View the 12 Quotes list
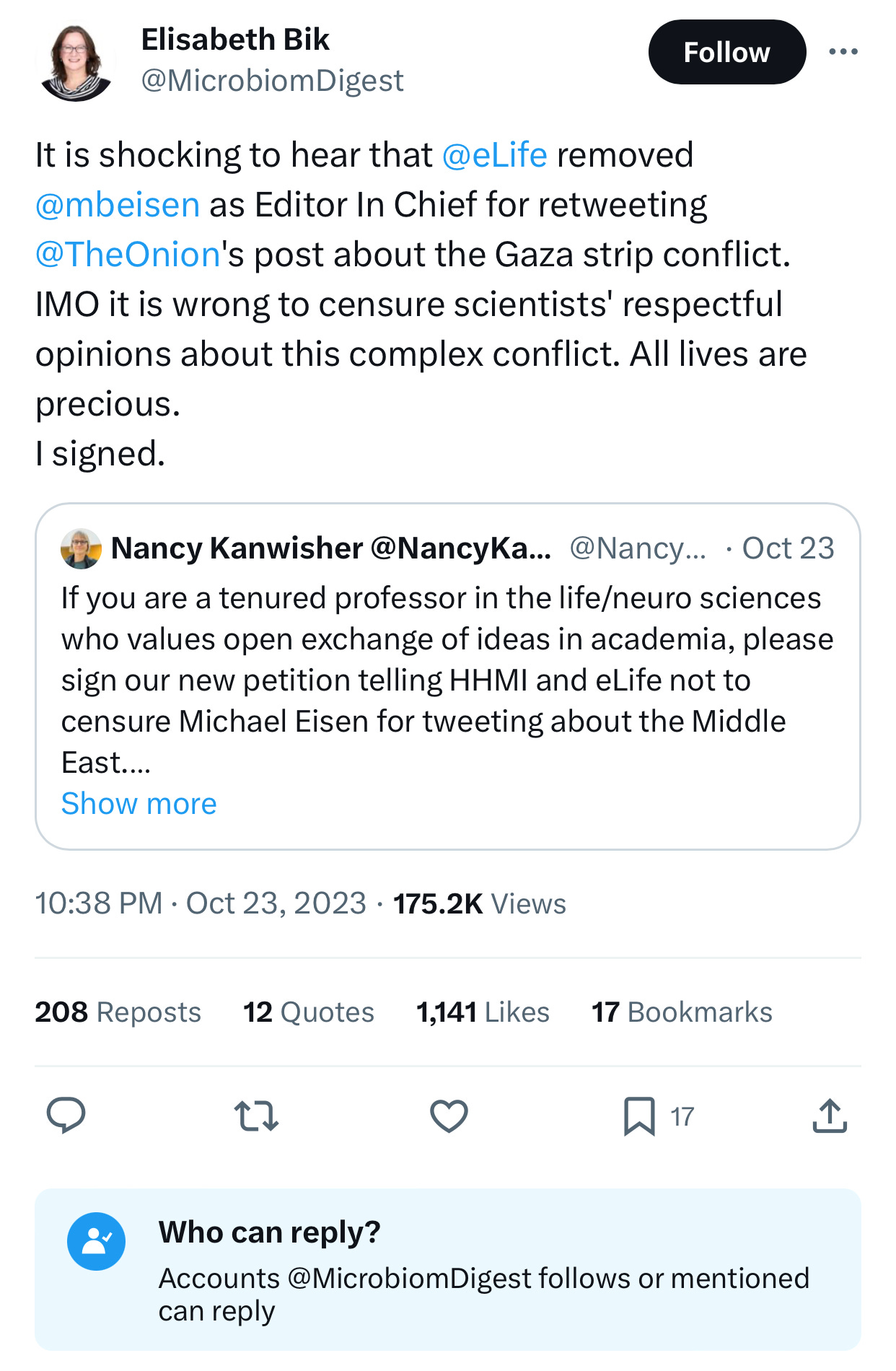This screenshot has height=1371, width=896. tap(309, 1012)
